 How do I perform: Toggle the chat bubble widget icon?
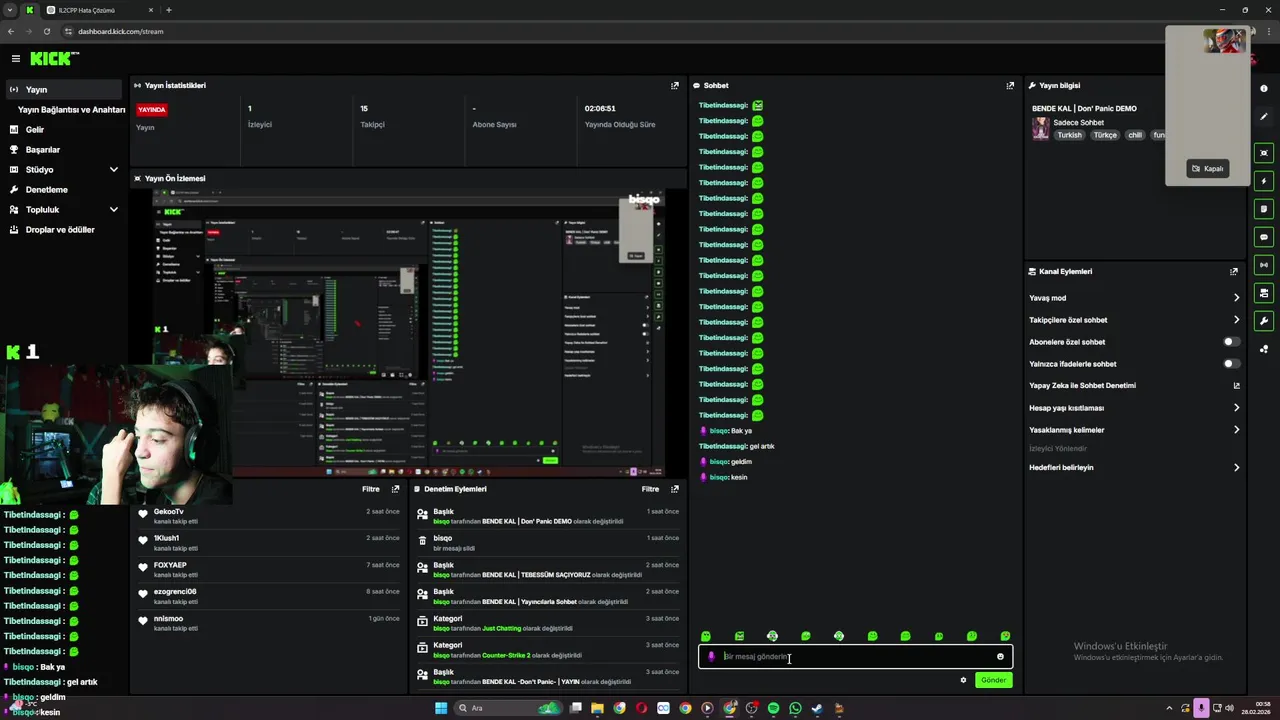pos(1264,237)
